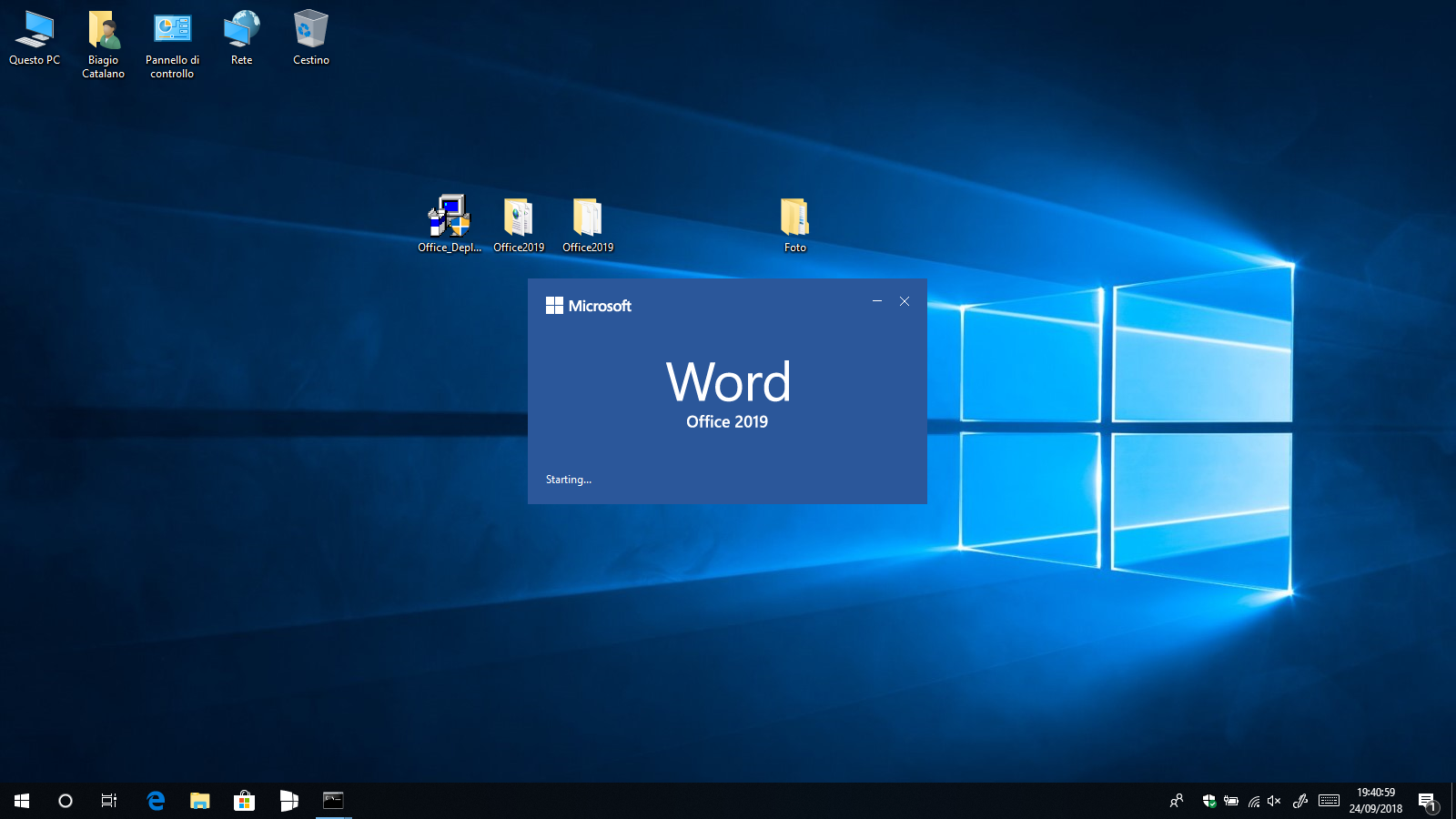Click the Windows Security shield tray icon
This screenshot has width=1456, height=819.
1208,801
